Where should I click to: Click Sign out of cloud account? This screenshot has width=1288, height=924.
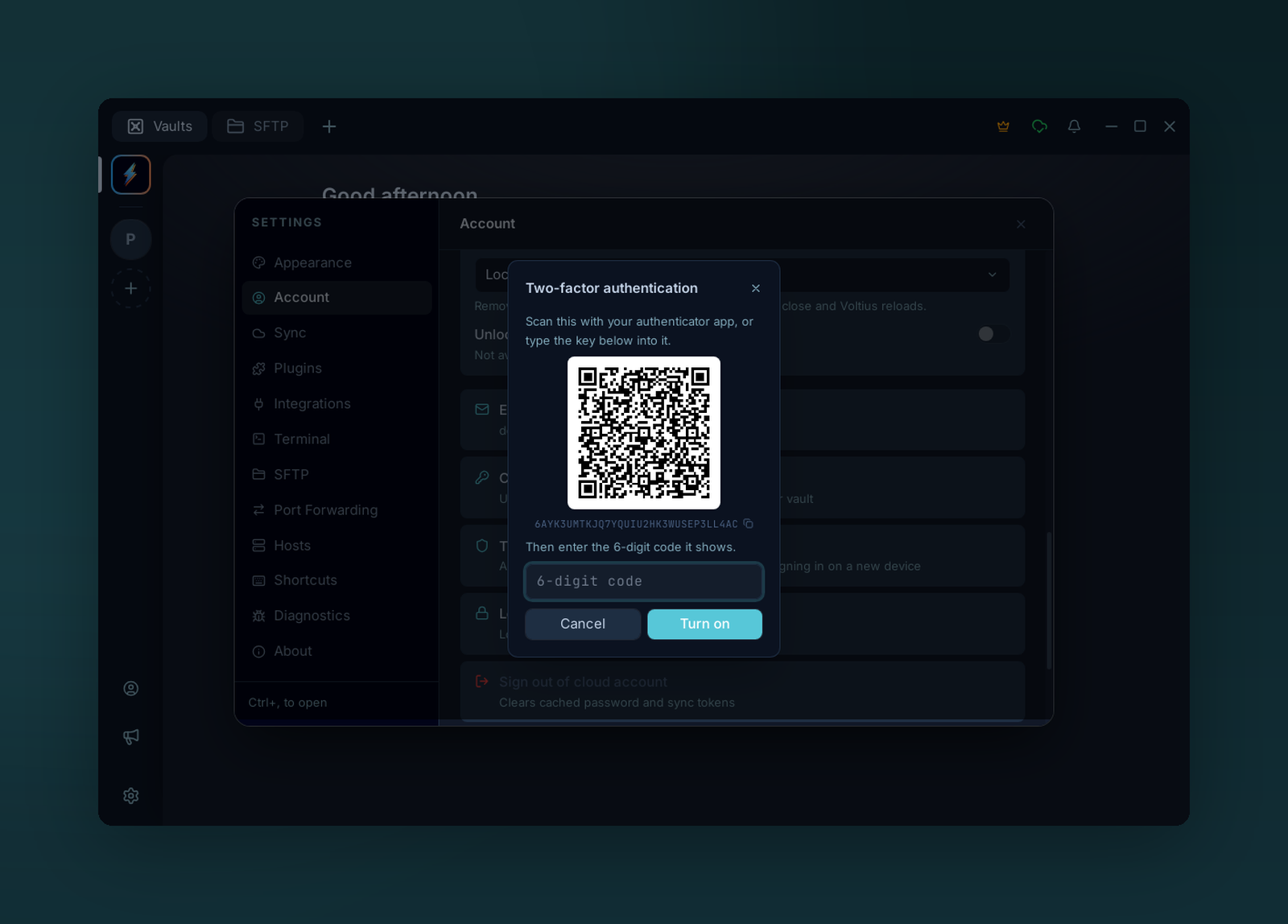pos(583,682)
